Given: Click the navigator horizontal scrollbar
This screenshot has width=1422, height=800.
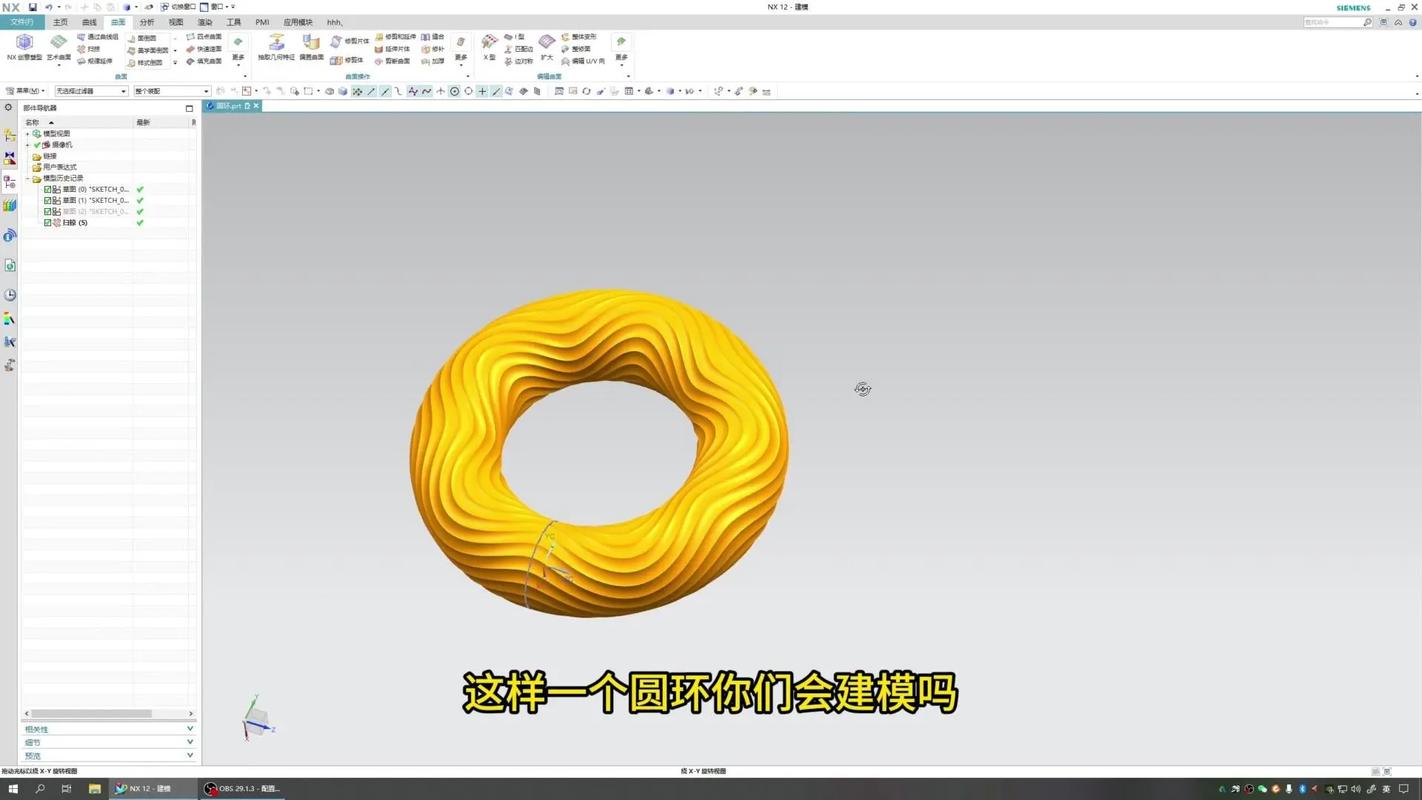Looking at the screenshot, I should click(x=90, y=714).
